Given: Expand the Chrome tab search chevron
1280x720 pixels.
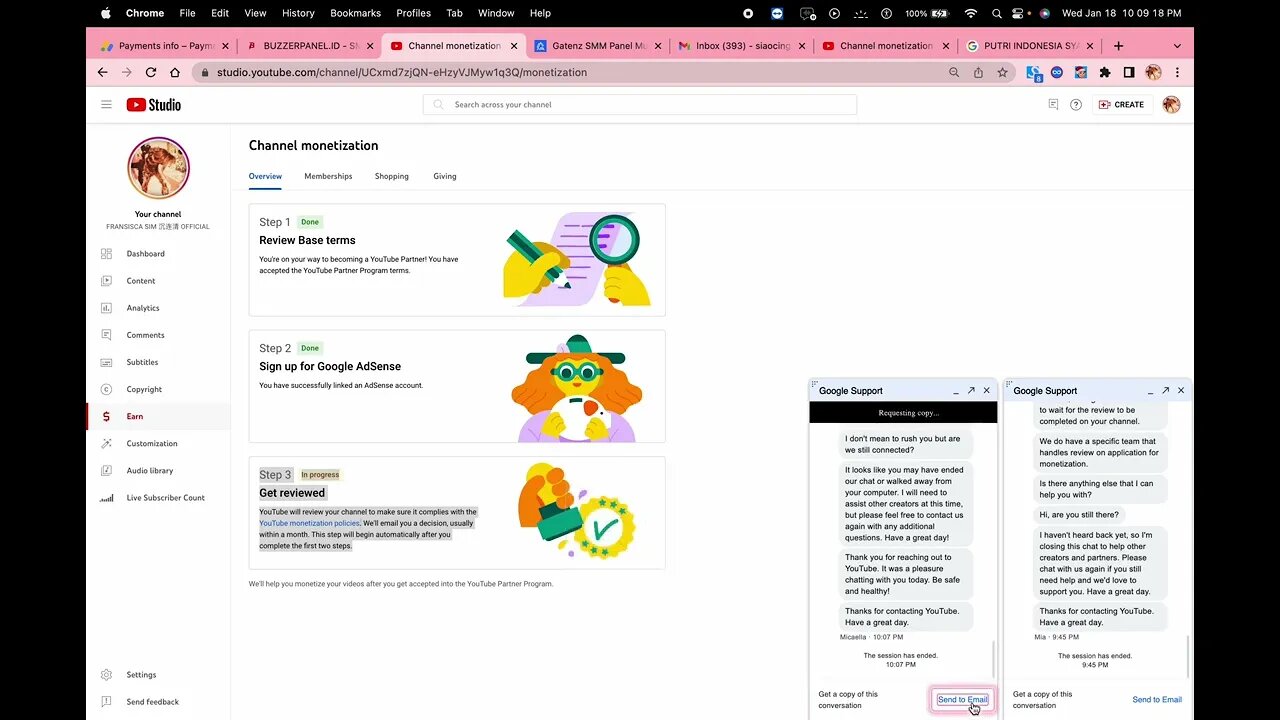Looking at the screenshot, I should [x=1177, y=46].
